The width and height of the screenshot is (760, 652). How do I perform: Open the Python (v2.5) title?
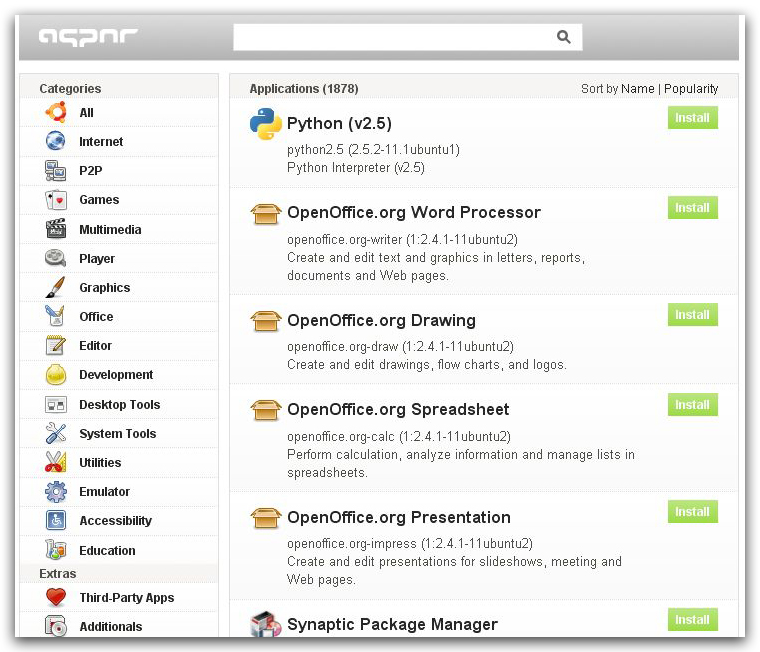(339, 124)
